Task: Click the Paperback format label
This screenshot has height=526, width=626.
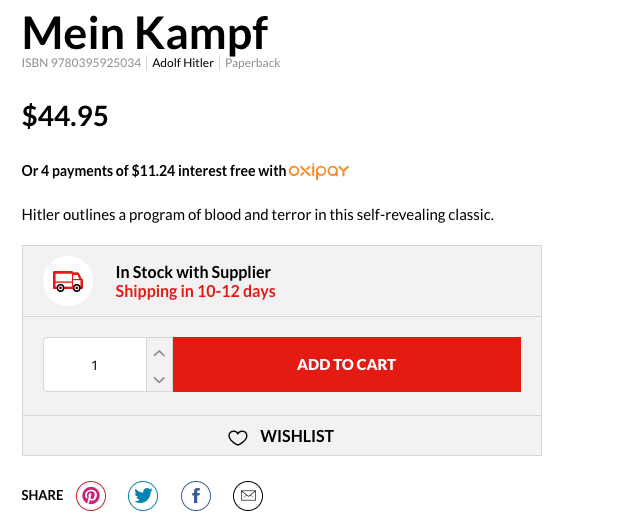Action: click(x=252, y=63)
